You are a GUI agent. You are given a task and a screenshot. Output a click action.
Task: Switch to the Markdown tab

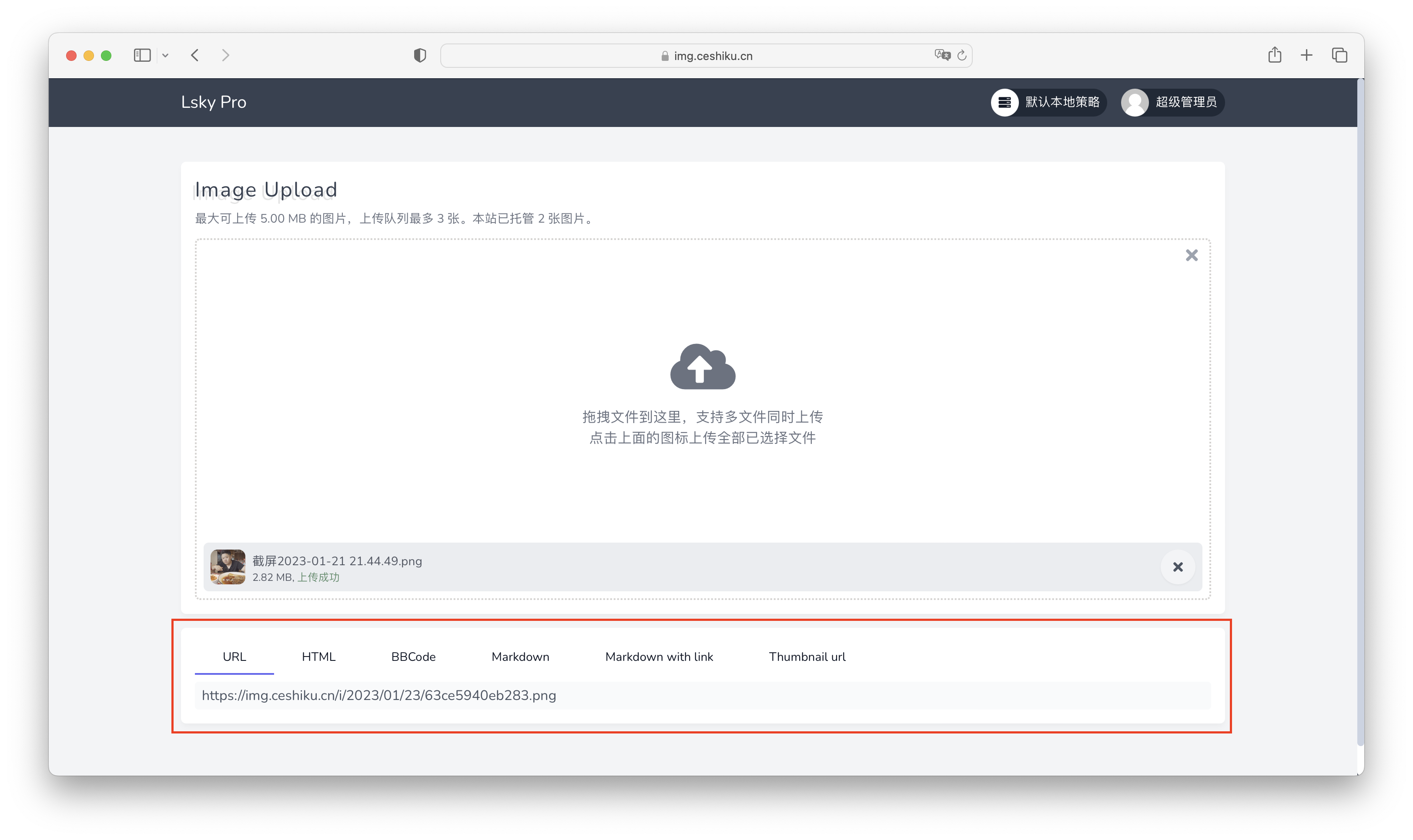pyautogui.click(x=520, y=657)
